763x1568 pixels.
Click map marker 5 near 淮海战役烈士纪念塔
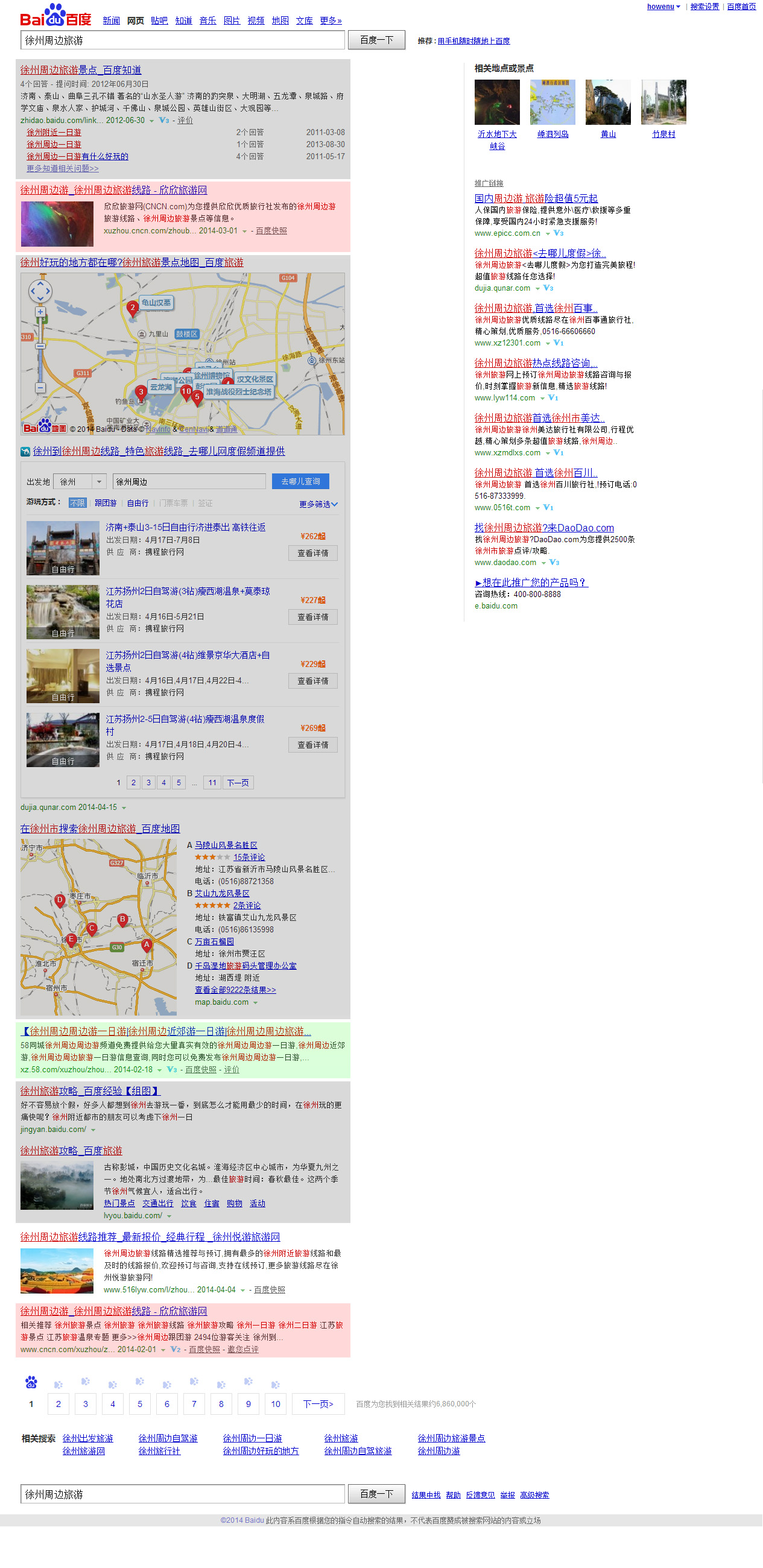coord(197,397)
